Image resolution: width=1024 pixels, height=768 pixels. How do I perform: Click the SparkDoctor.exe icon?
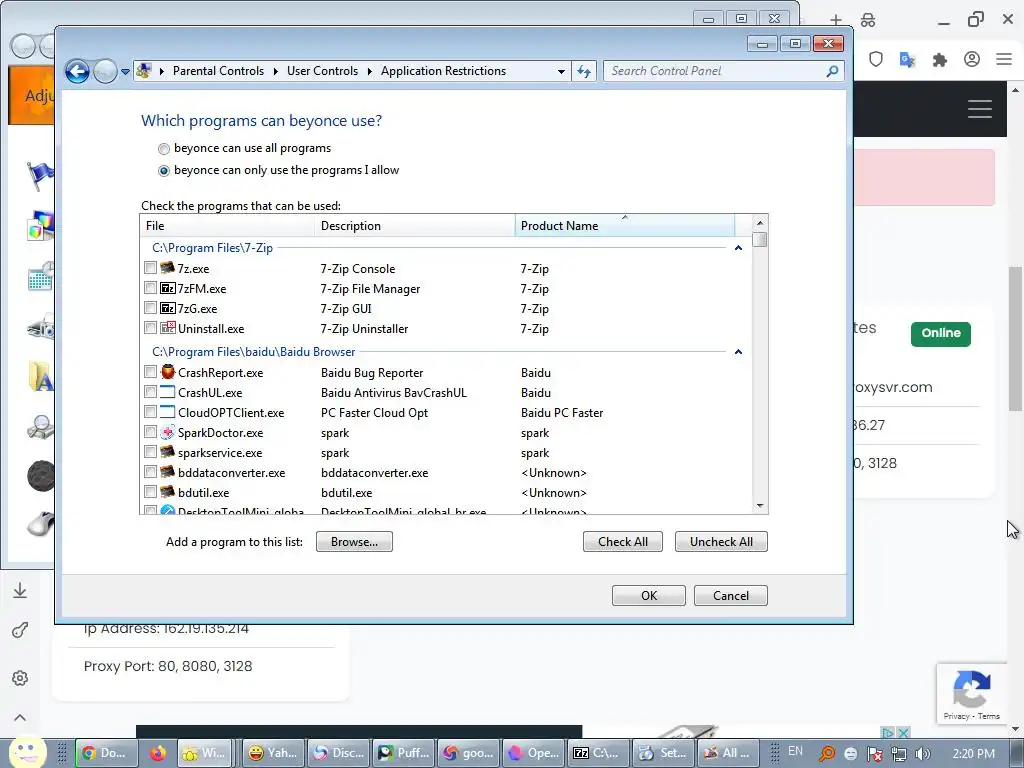tap(168, 432)
